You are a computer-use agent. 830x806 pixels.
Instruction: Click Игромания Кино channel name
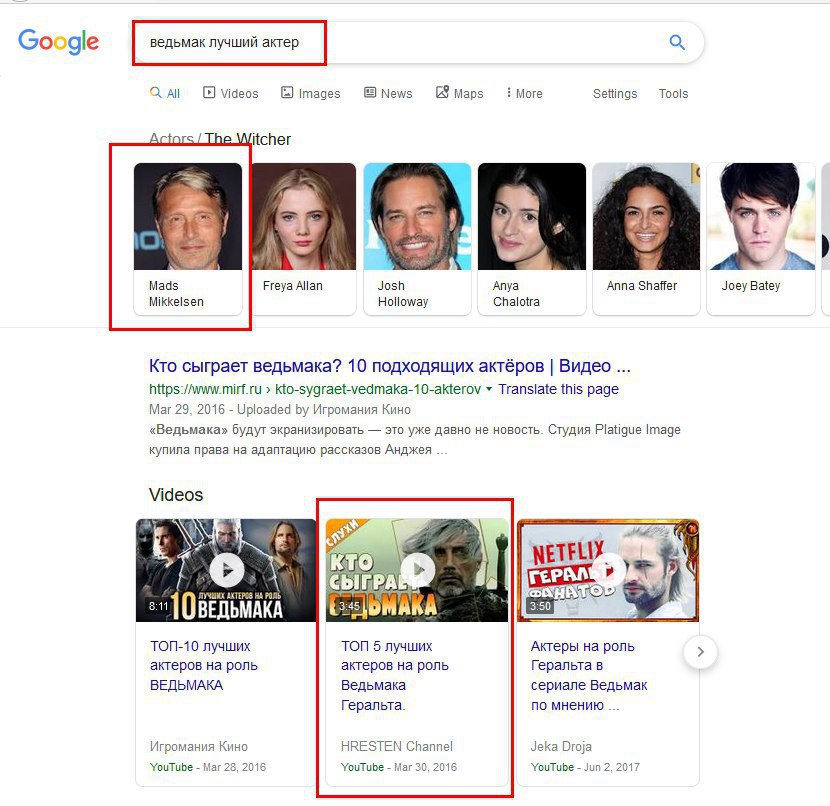pyautogui.click(x=199, y=746)
